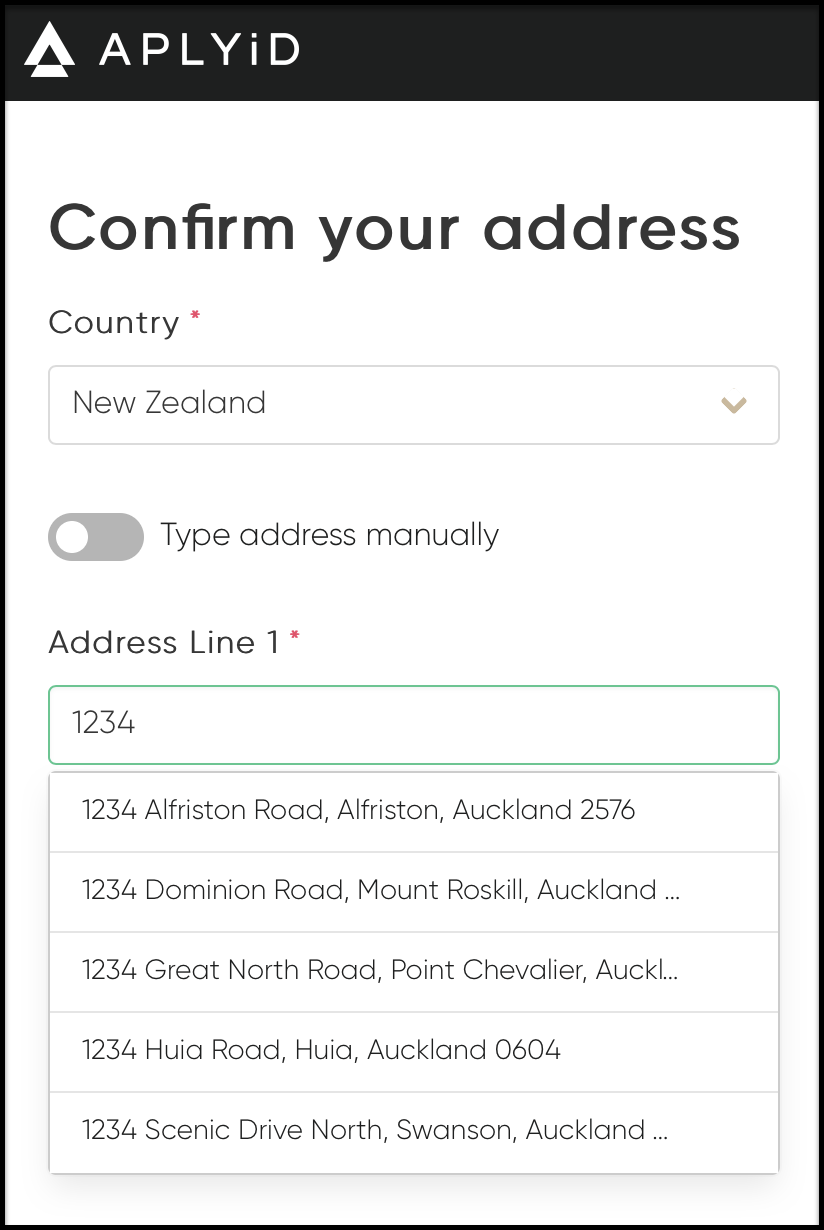Click the Address Line 1 label

pos(164,643)
